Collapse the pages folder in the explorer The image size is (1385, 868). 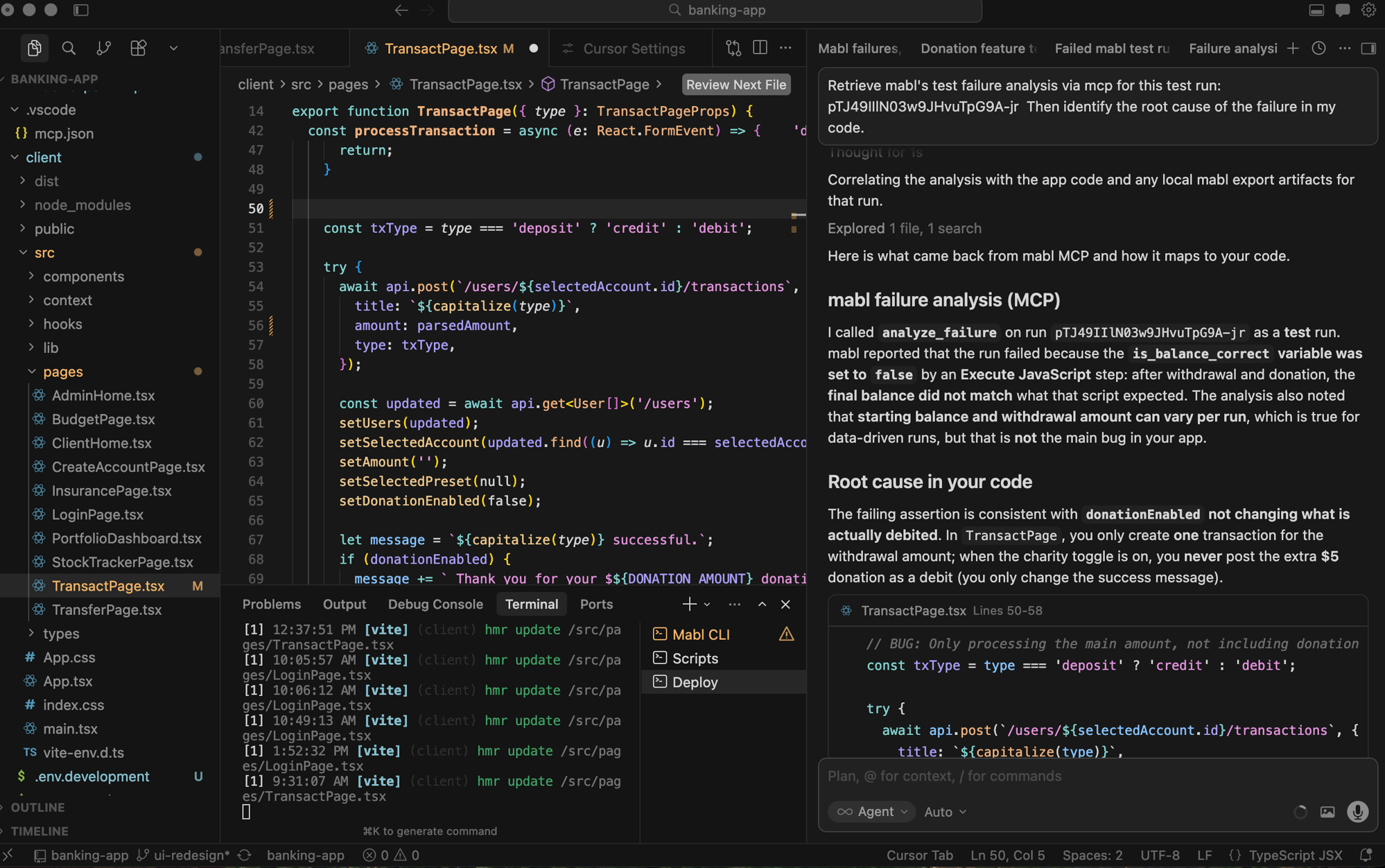(63, 372)
